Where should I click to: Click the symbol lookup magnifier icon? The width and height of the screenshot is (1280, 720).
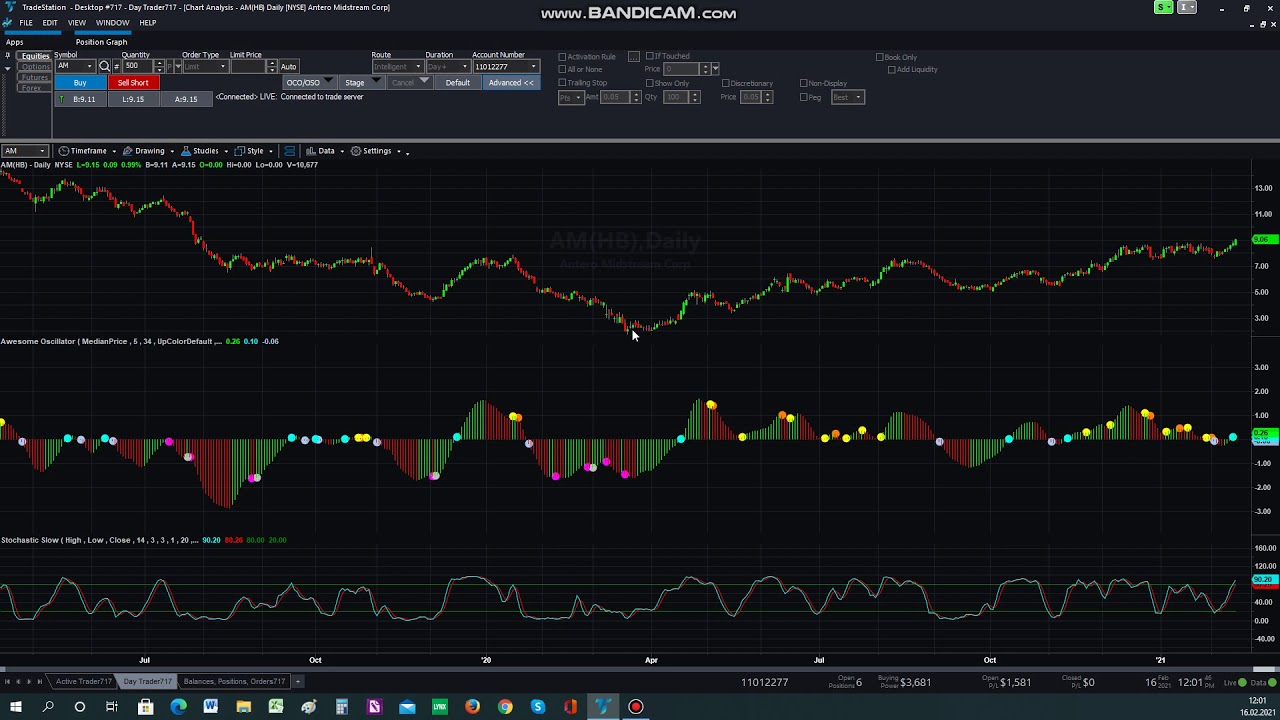coord(104,66)
